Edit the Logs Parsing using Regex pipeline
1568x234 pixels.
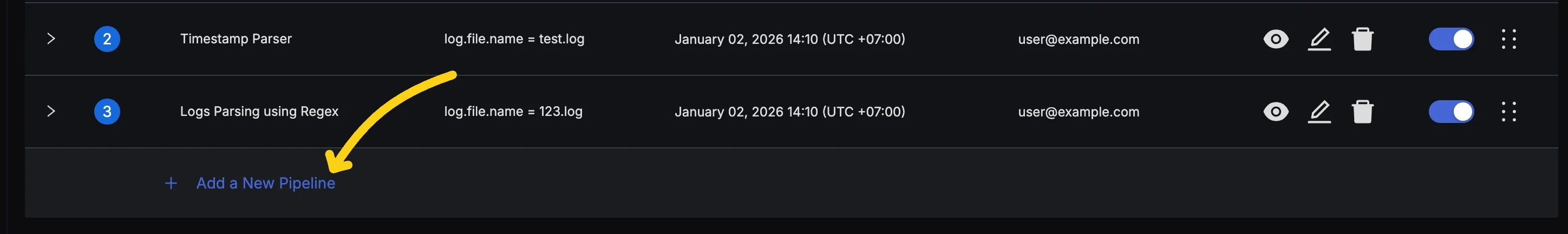tap(1319, 112)
